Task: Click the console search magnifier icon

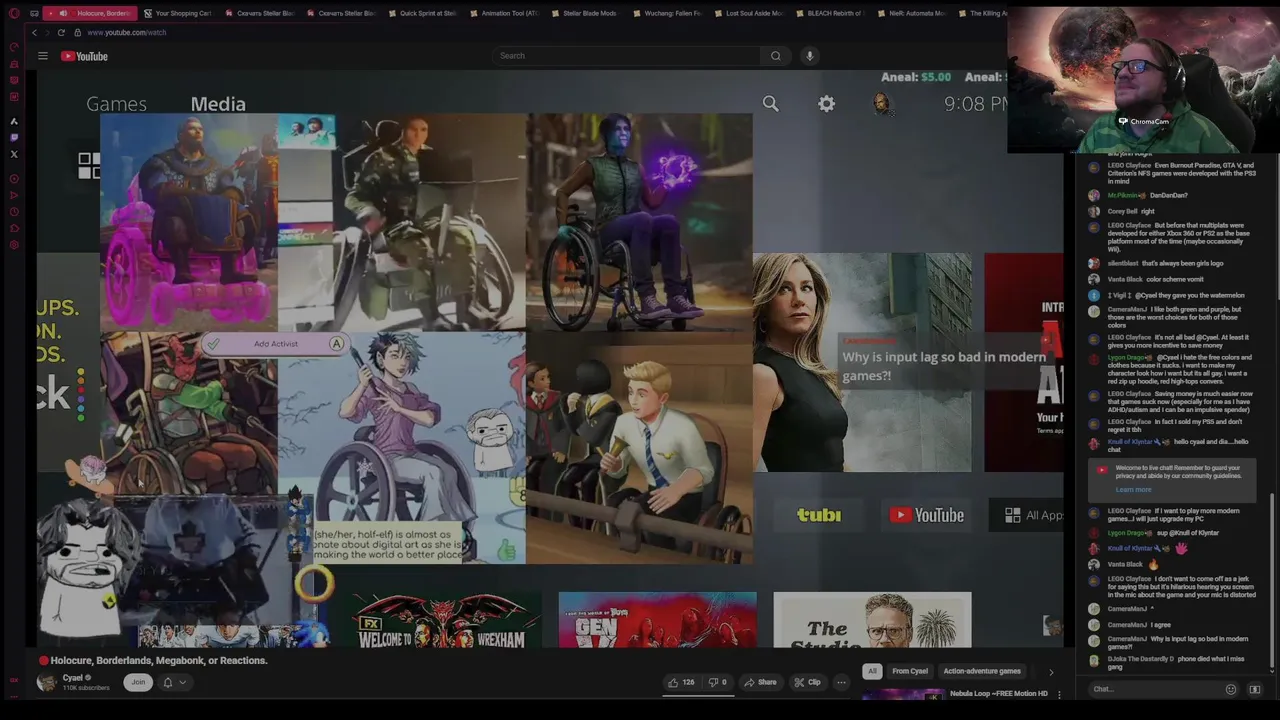Action: (770, 103)
